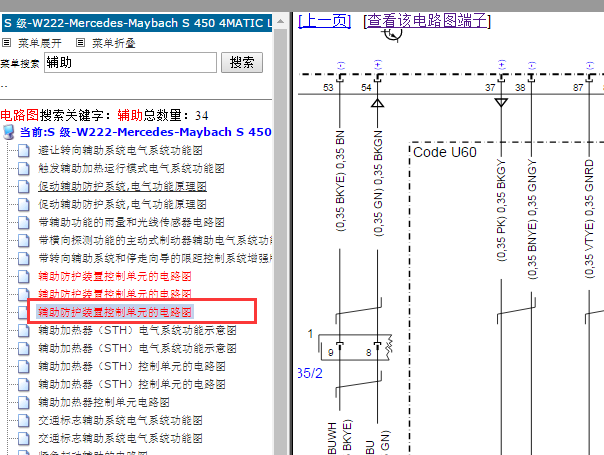Click connector pin 9 of component 35/2
604x455 pixels.
pyautogui.click(x=331, y=353)
